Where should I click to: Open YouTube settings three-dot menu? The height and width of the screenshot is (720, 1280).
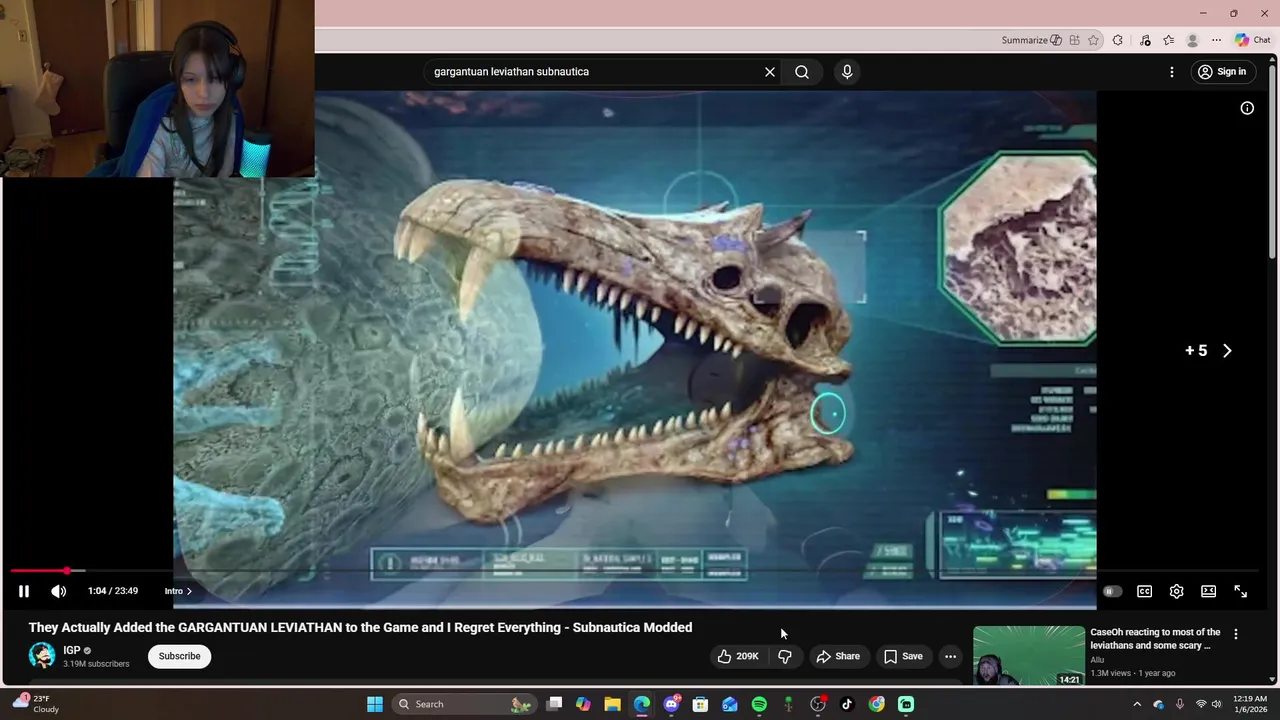pos(1172,72)
